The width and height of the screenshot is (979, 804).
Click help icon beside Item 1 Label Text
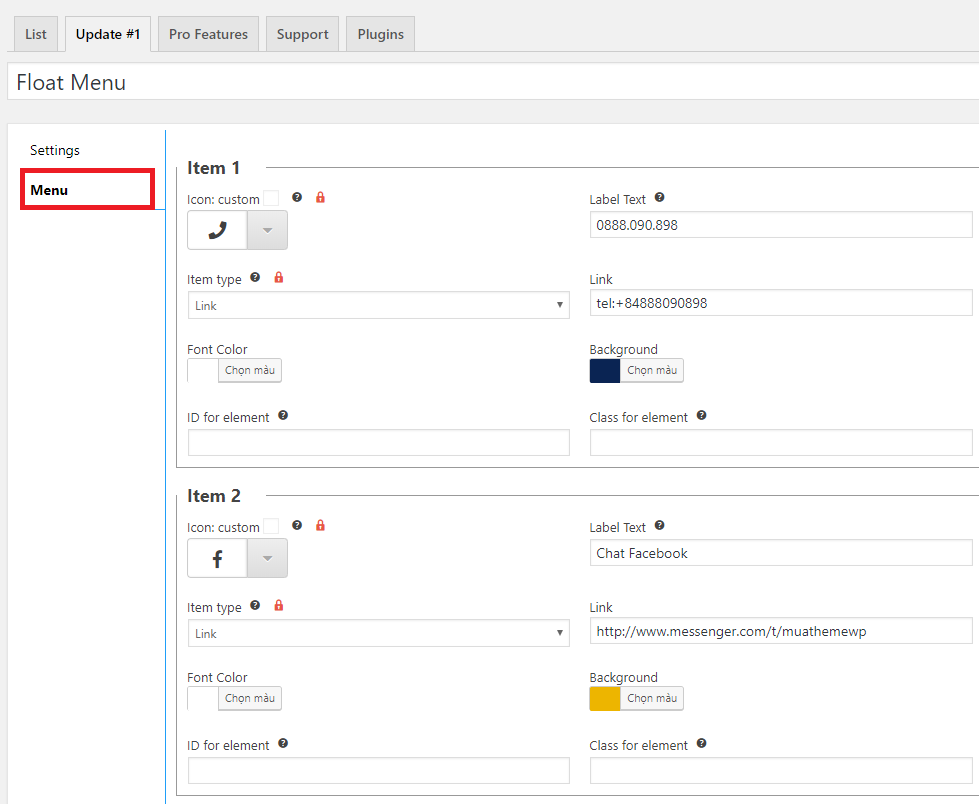click(x=659, y=198)
